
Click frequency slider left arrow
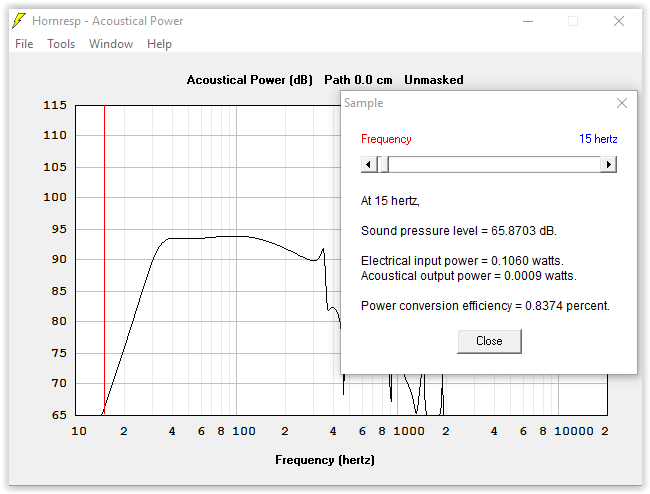click(369, 165)
